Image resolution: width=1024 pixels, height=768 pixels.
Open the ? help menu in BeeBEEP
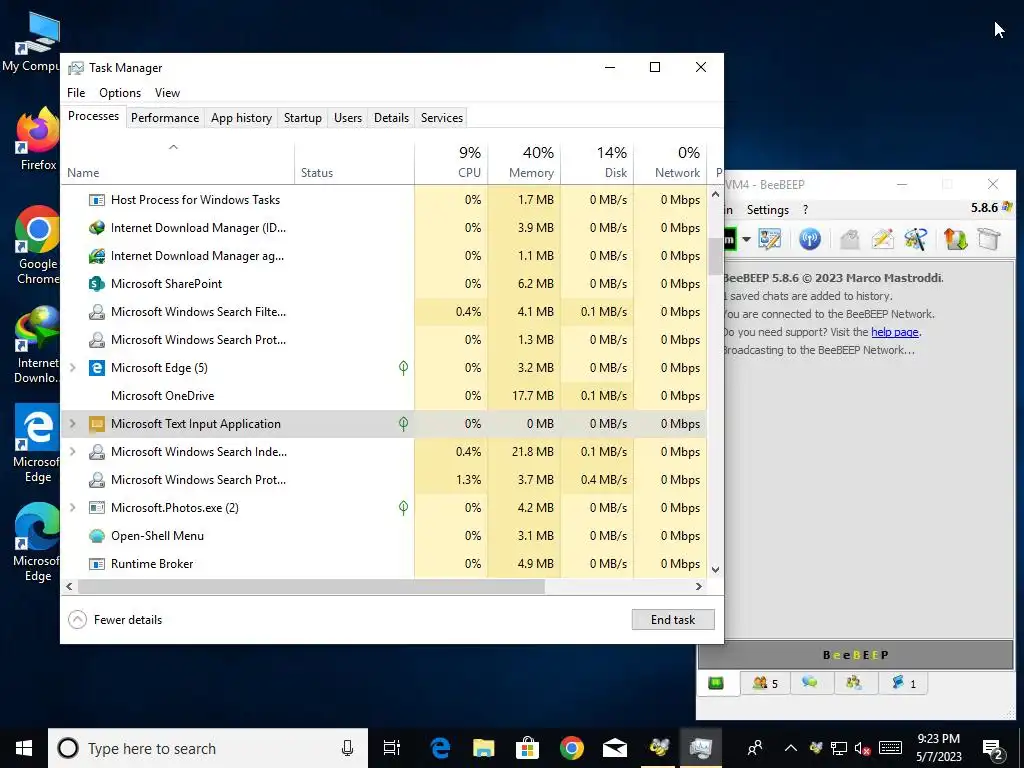tap(805, 210)
